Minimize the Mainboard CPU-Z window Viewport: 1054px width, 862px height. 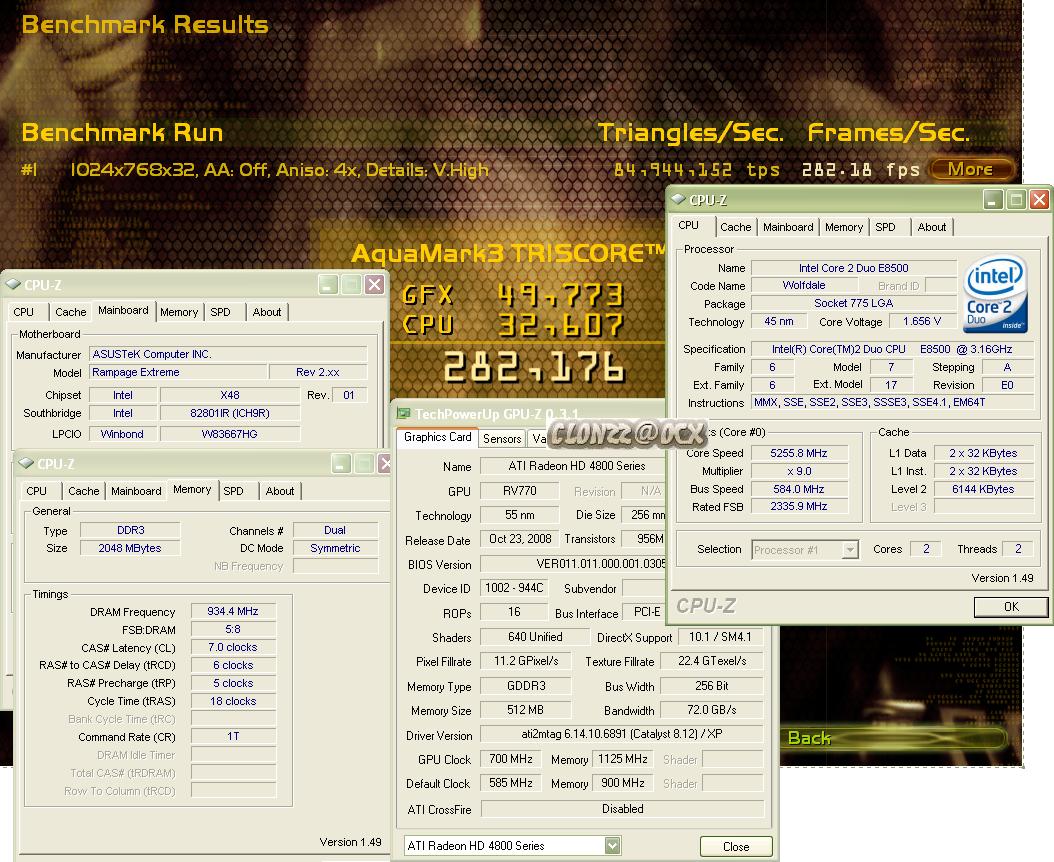(328, 285)
